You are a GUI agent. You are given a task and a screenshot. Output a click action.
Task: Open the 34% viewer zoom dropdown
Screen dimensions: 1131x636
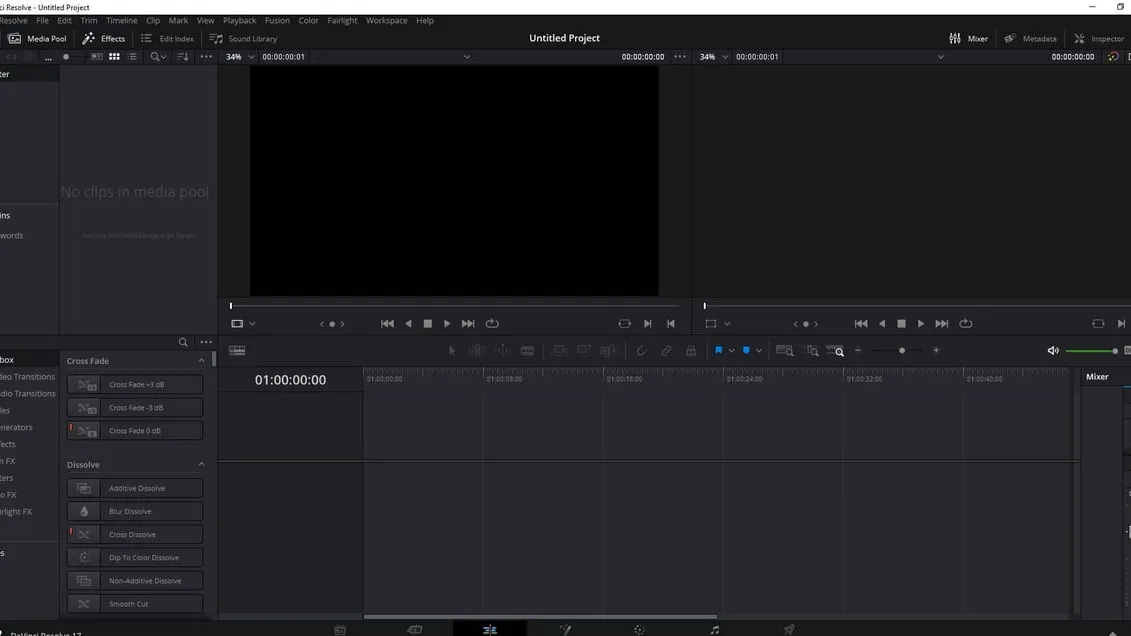tap(240, 56)
